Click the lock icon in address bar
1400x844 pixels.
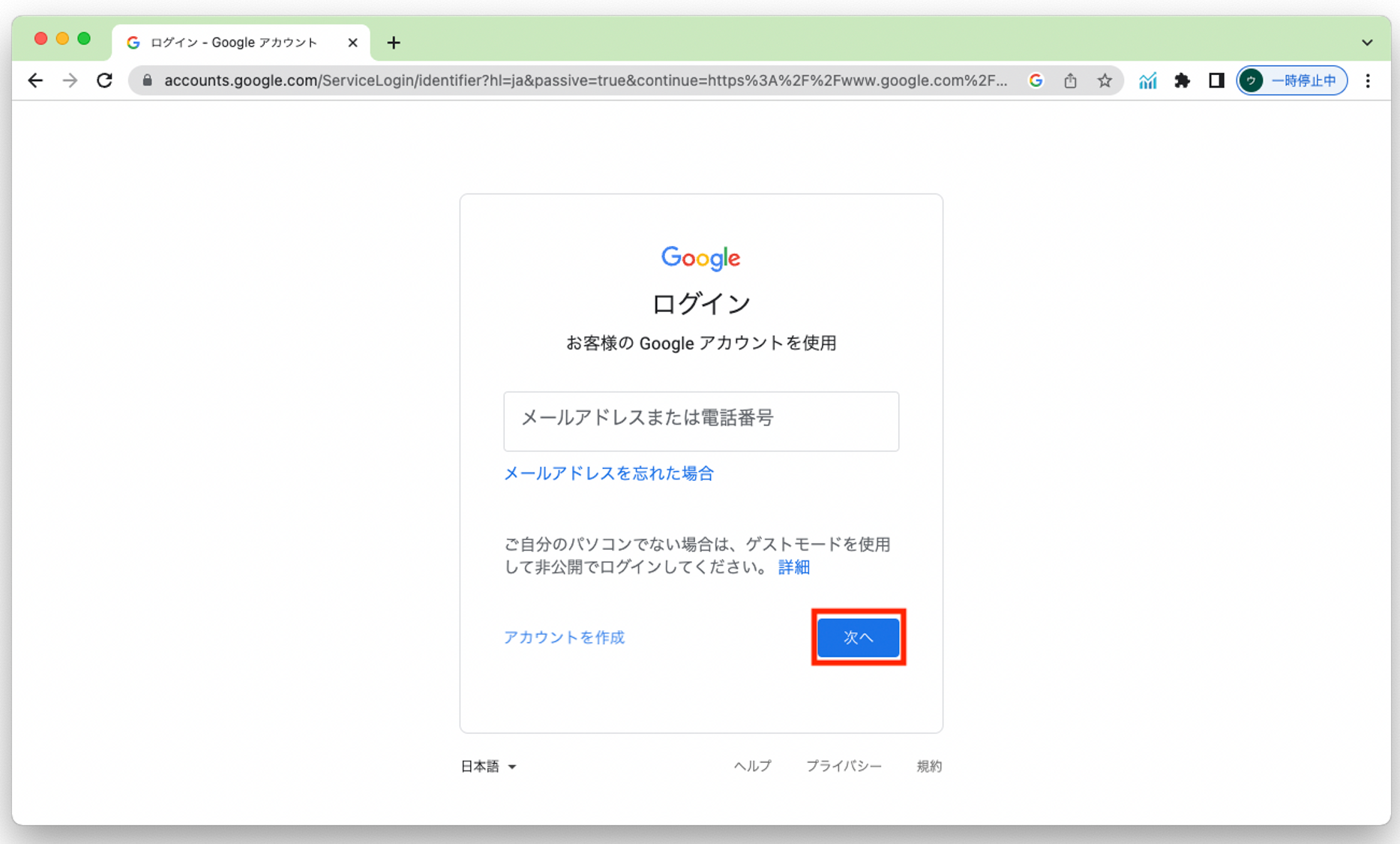point(148,80)
